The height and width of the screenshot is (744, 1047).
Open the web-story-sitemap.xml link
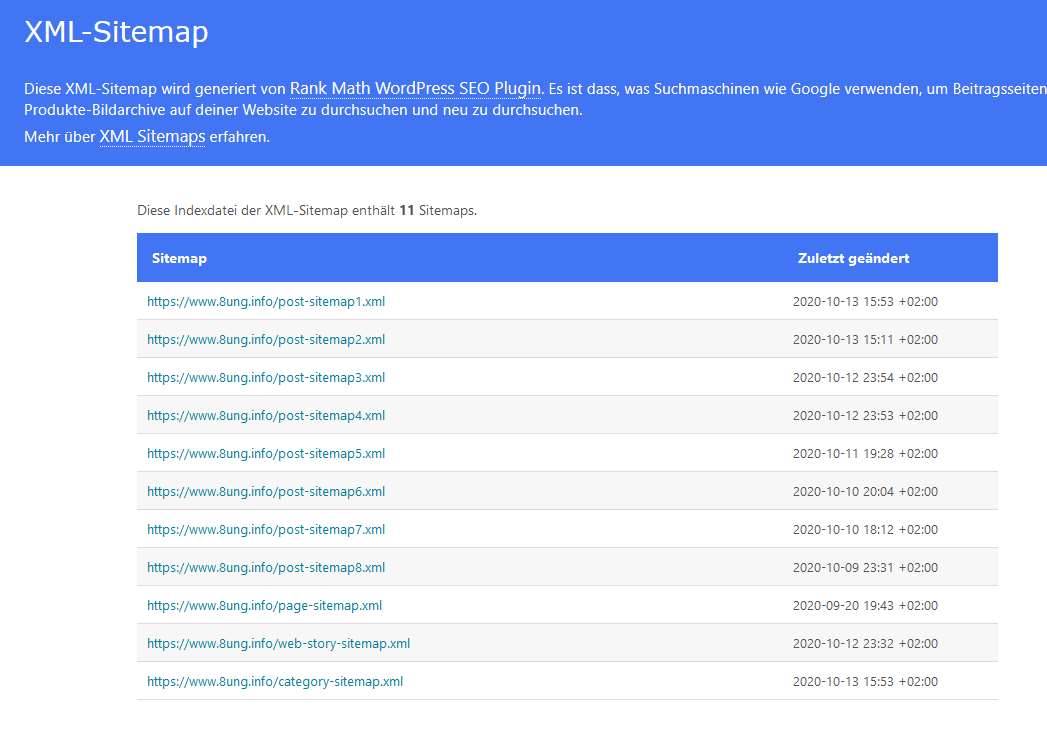pos(278,643)
